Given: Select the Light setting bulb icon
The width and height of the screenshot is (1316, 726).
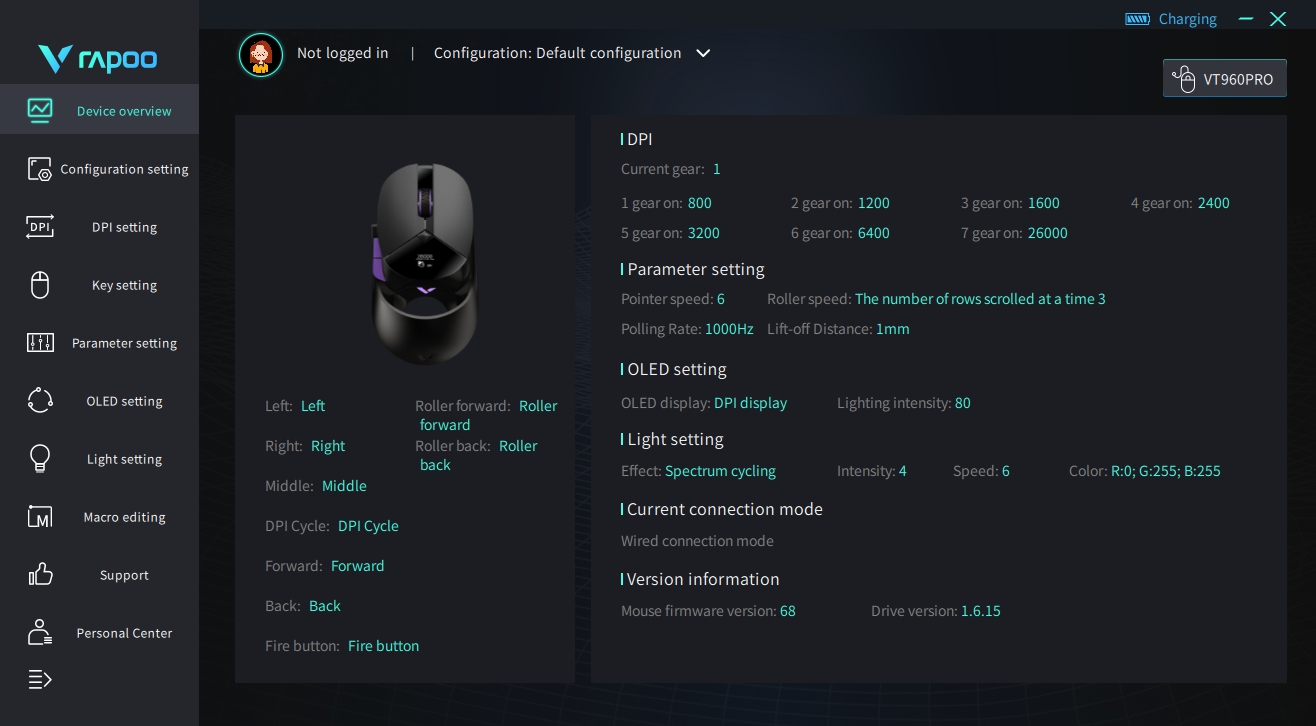Looking at the screenshot, I should point(40,459).
